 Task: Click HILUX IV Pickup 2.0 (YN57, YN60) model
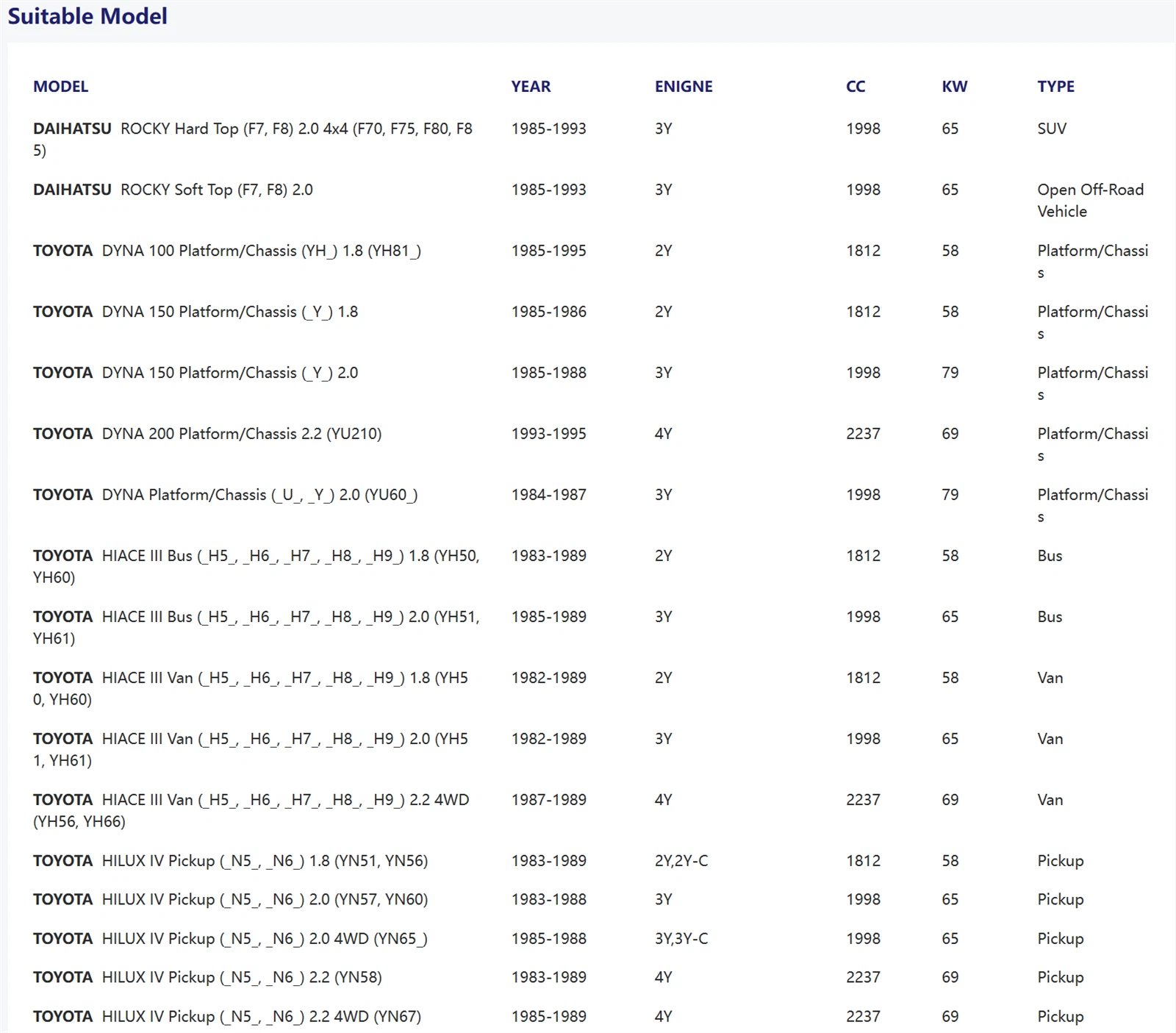pos(231,900)
